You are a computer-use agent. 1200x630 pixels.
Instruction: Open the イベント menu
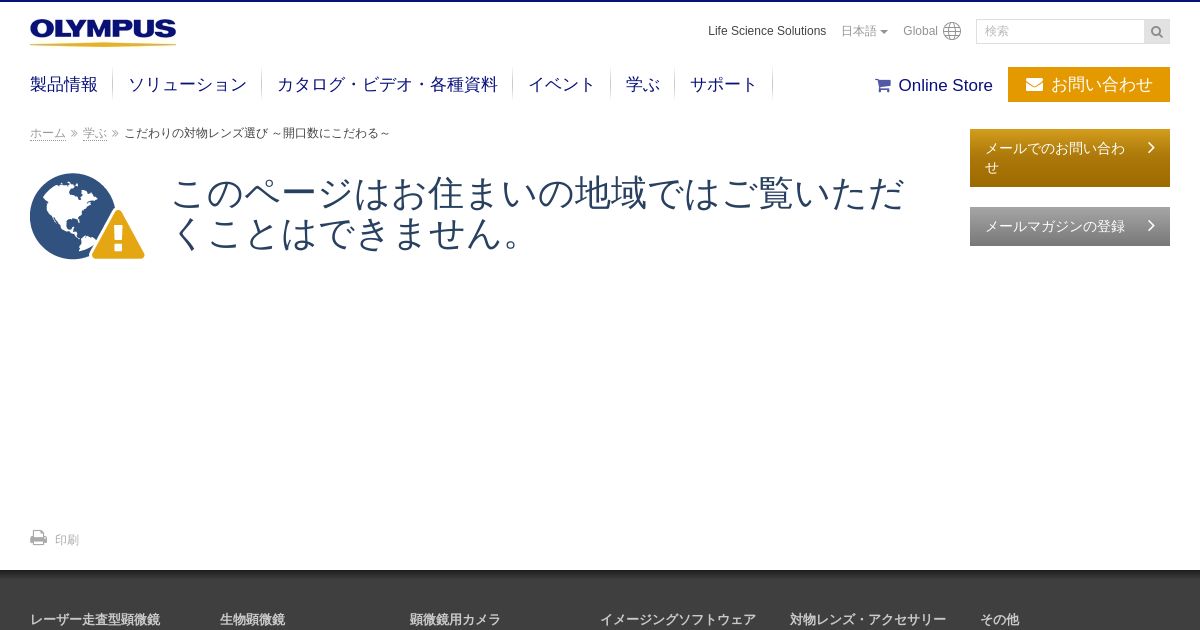pyautogui.click(x=562, y=85)
